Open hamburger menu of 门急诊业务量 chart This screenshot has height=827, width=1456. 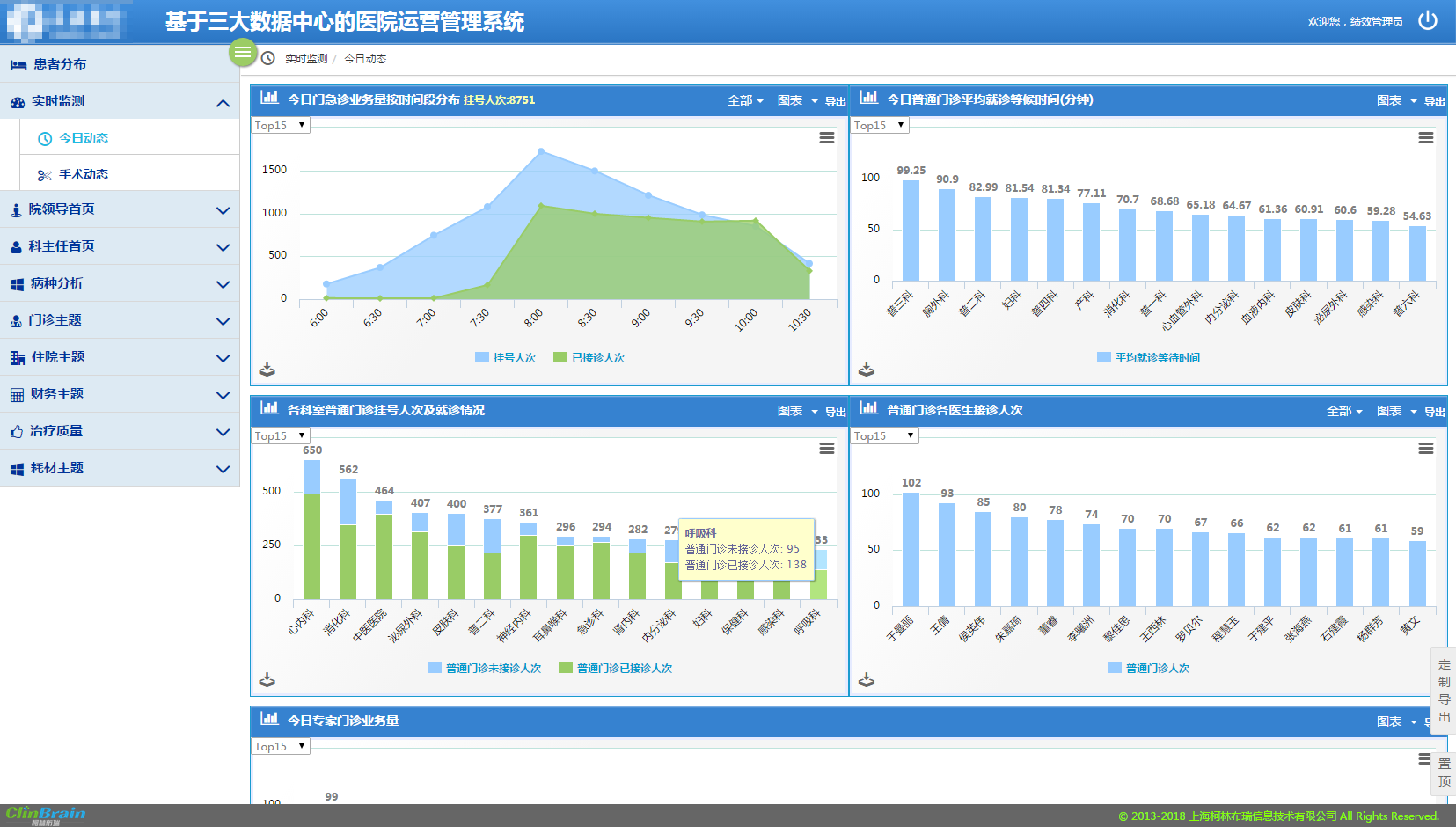pos(827,137)
